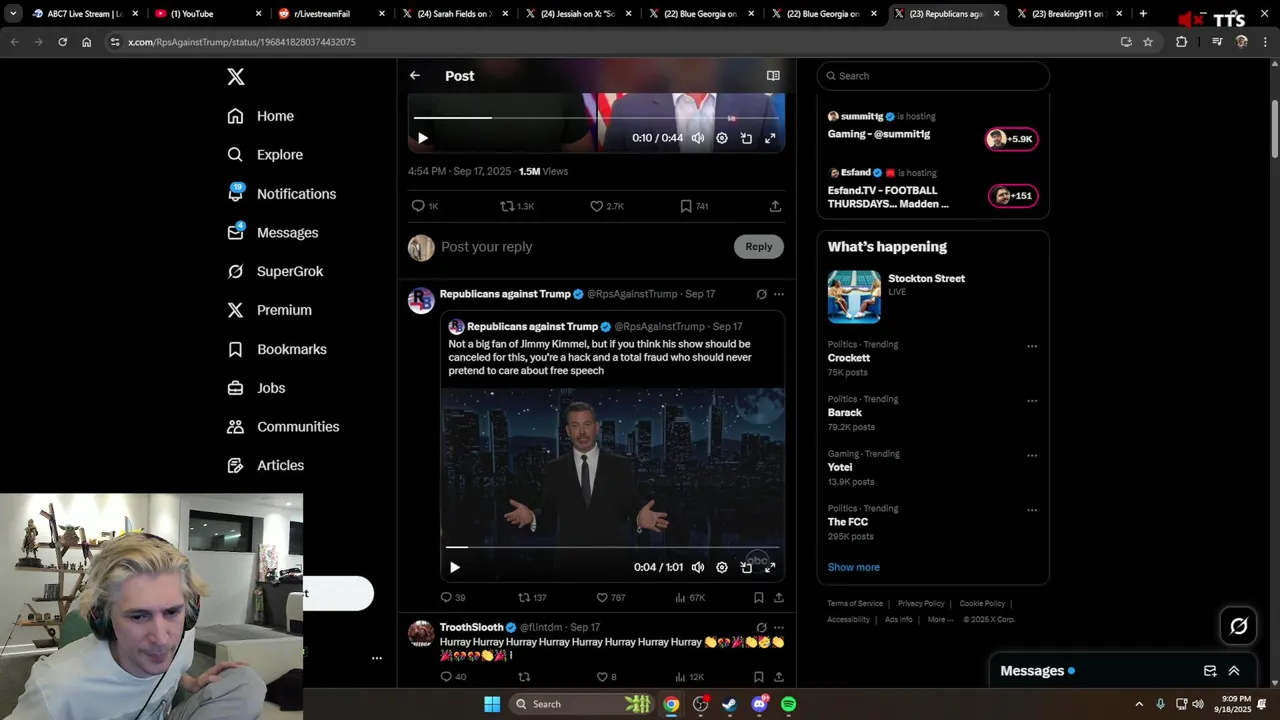Join summit1g space with +5.9K
Viewport: 1280px width, 720px height.
pyautogui.click(x=1012, y=139)
